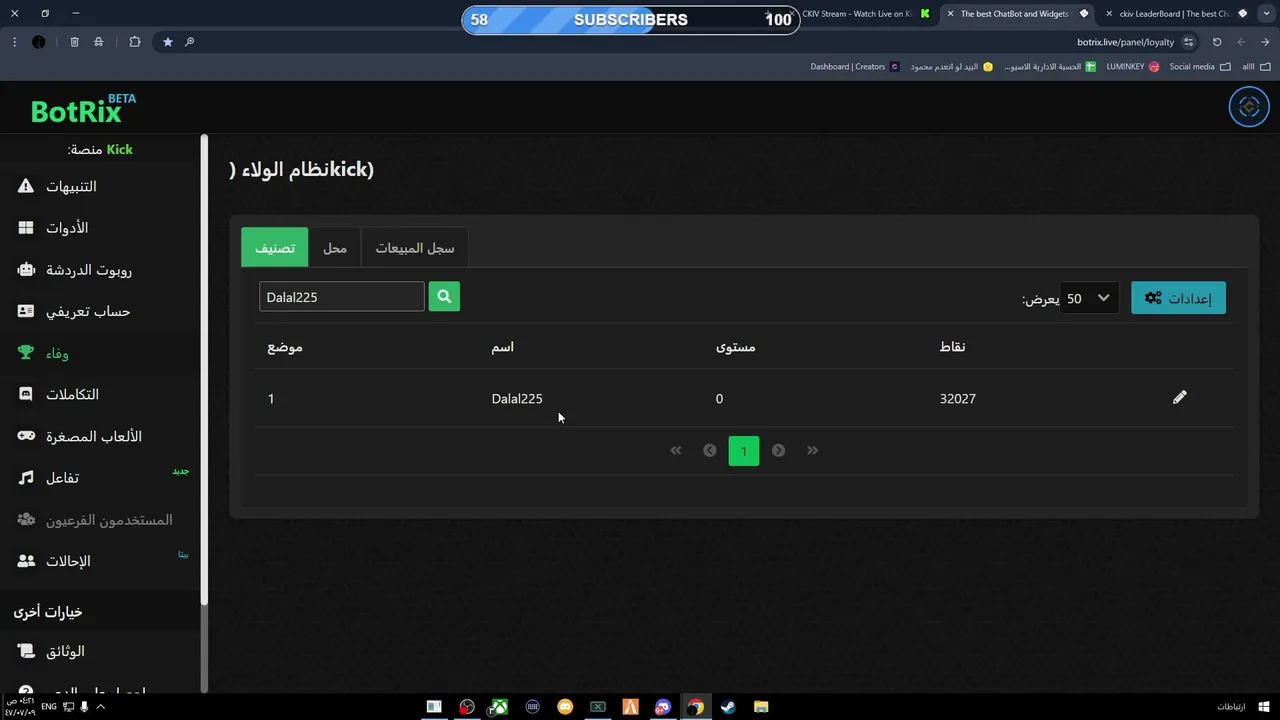Open الوثائق docs via the book icon
1280x720 pixels.
[x=26, y=651]
